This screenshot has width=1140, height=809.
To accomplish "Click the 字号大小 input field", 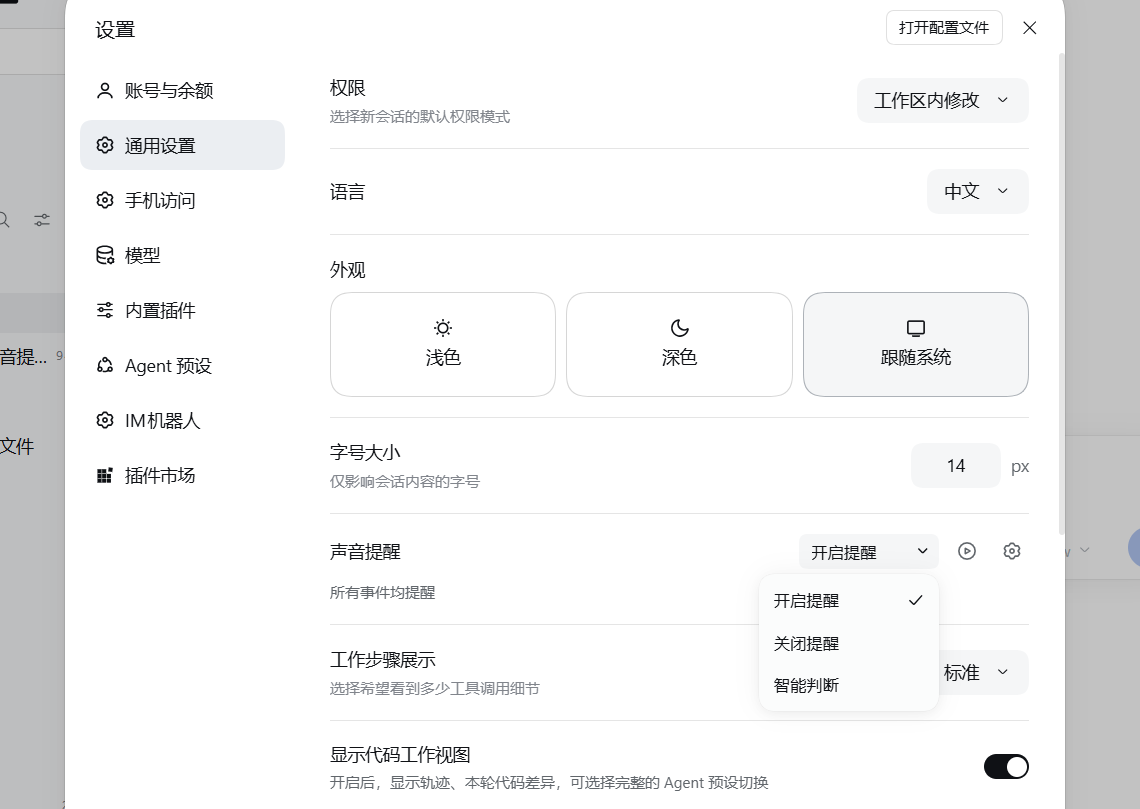I will 955,466.
